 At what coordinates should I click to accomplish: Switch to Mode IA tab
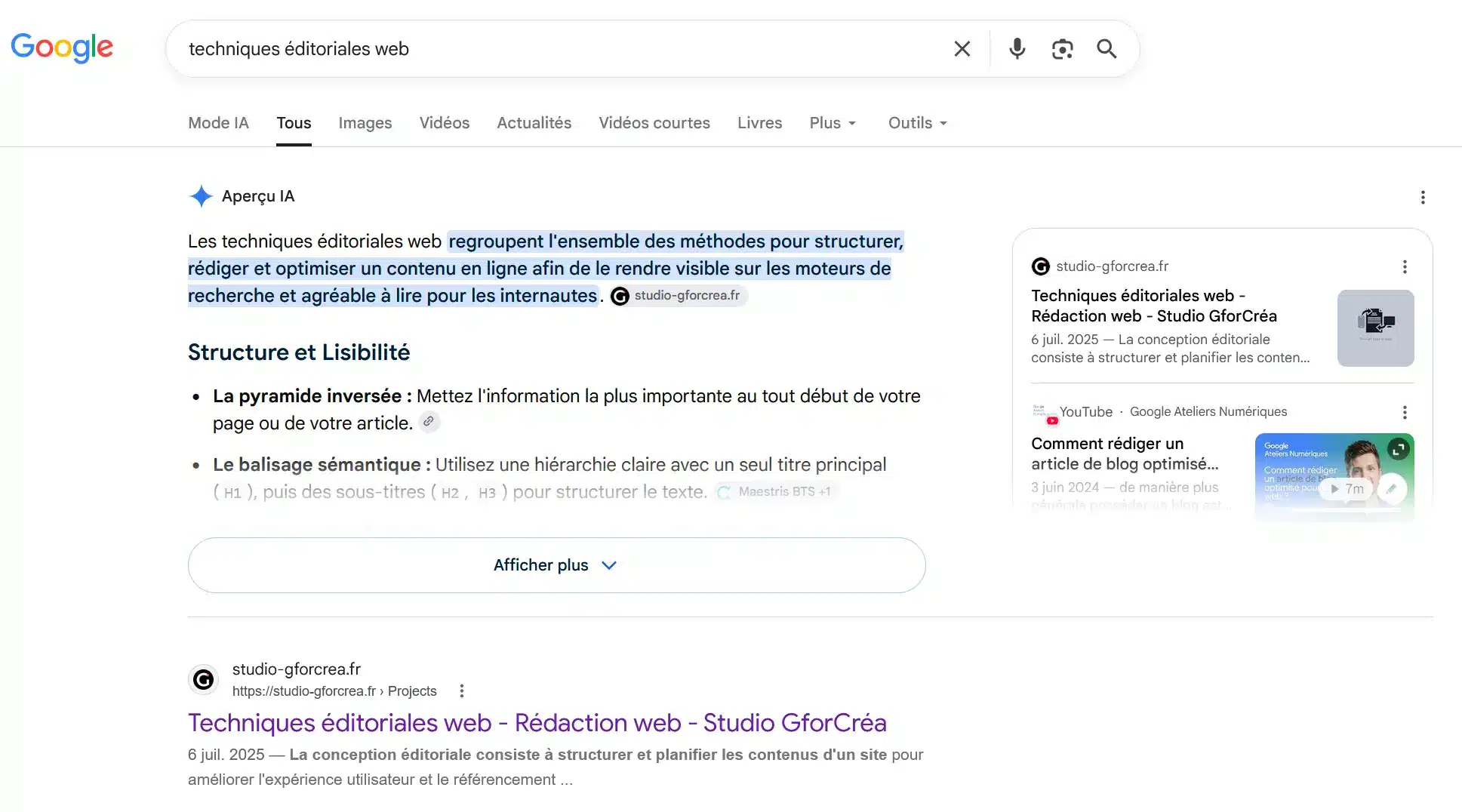click(x=218, y=123)
